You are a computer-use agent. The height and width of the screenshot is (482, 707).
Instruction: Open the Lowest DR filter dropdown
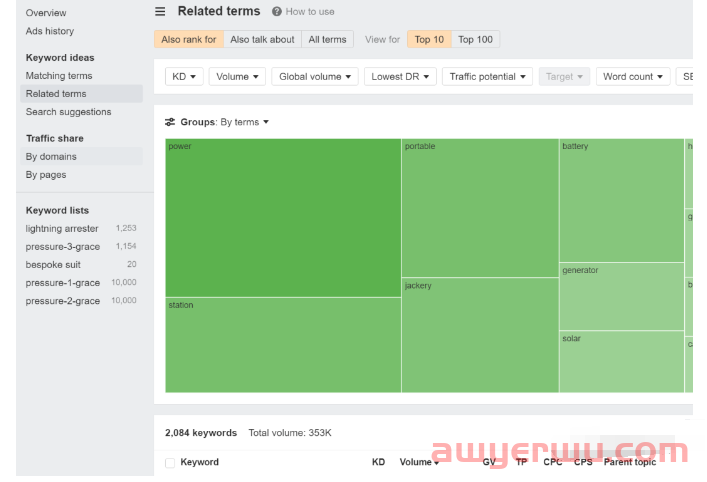(400, 77)
